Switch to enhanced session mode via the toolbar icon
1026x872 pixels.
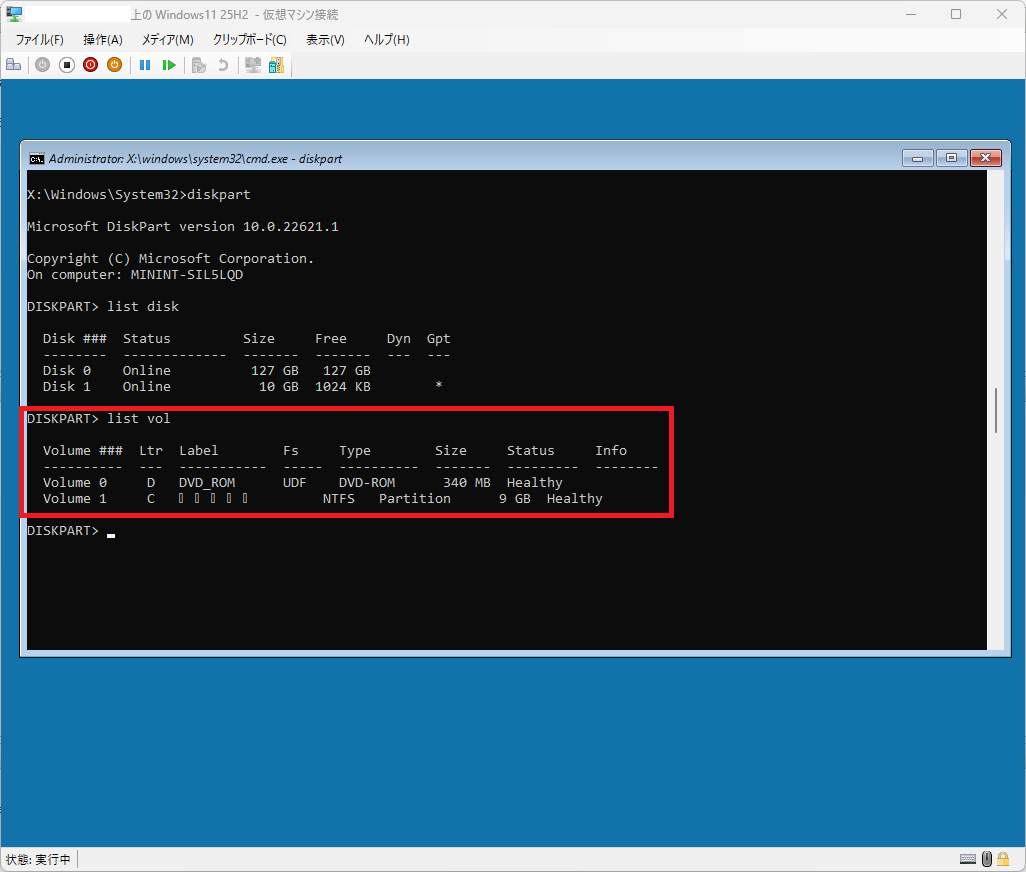pos(253,65)
